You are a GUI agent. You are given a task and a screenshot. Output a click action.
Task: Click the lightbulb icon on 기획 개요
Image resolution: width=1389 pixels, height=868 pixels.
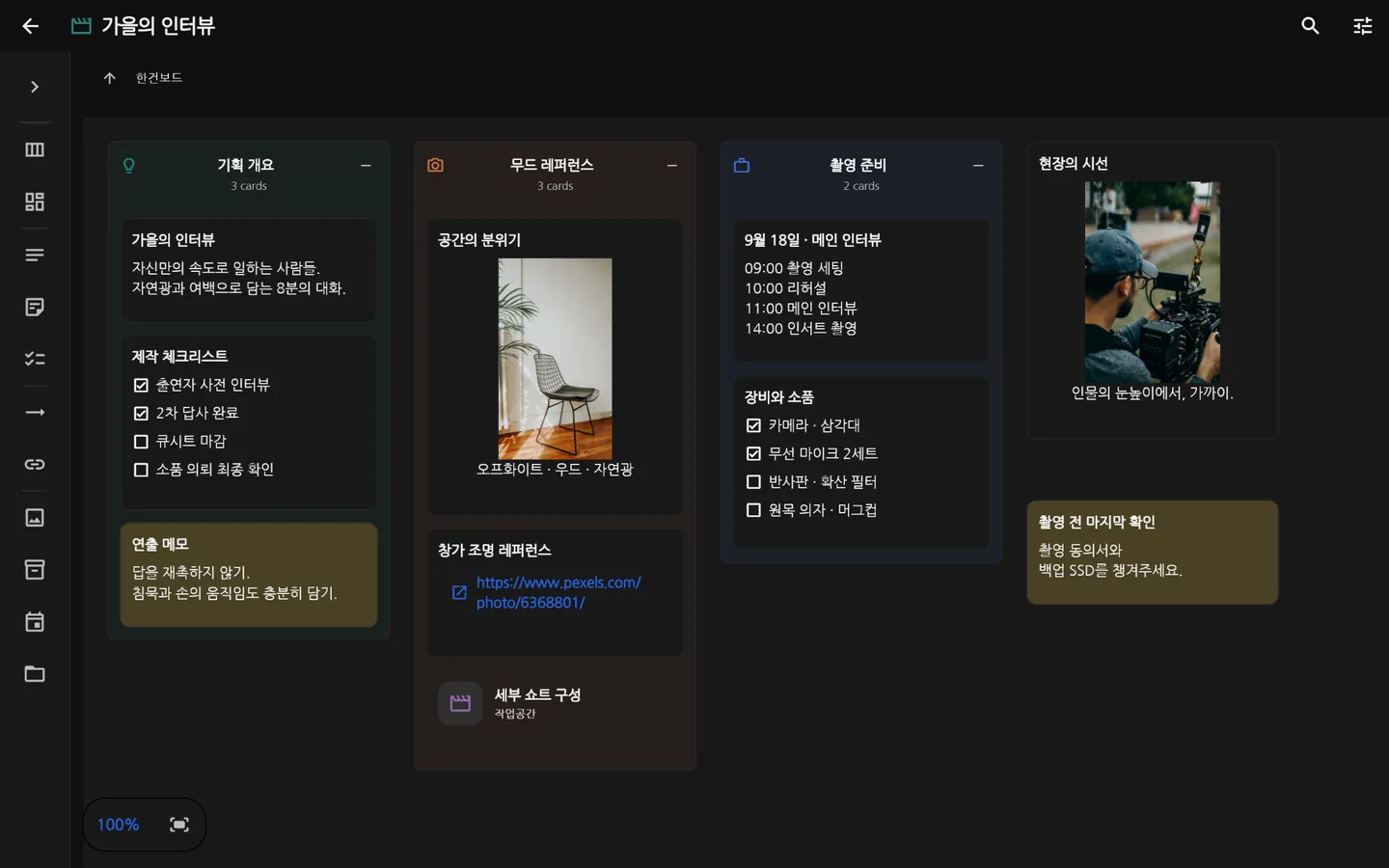coord(129,166)
